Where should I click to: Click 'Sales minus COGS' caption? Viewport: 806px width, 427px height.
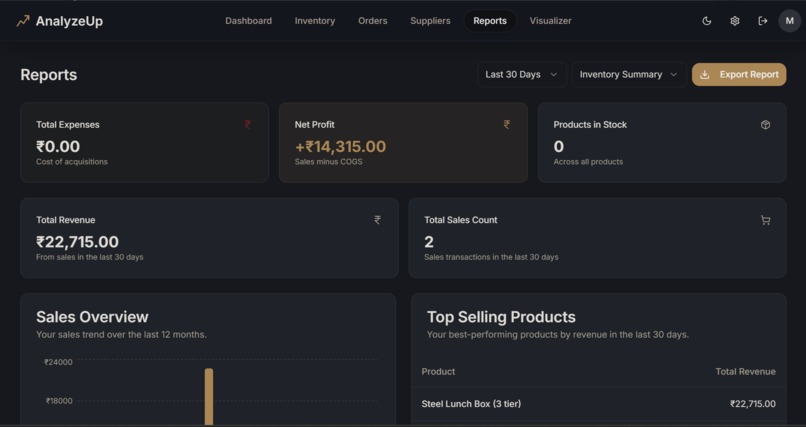click(x=328, y=161)
